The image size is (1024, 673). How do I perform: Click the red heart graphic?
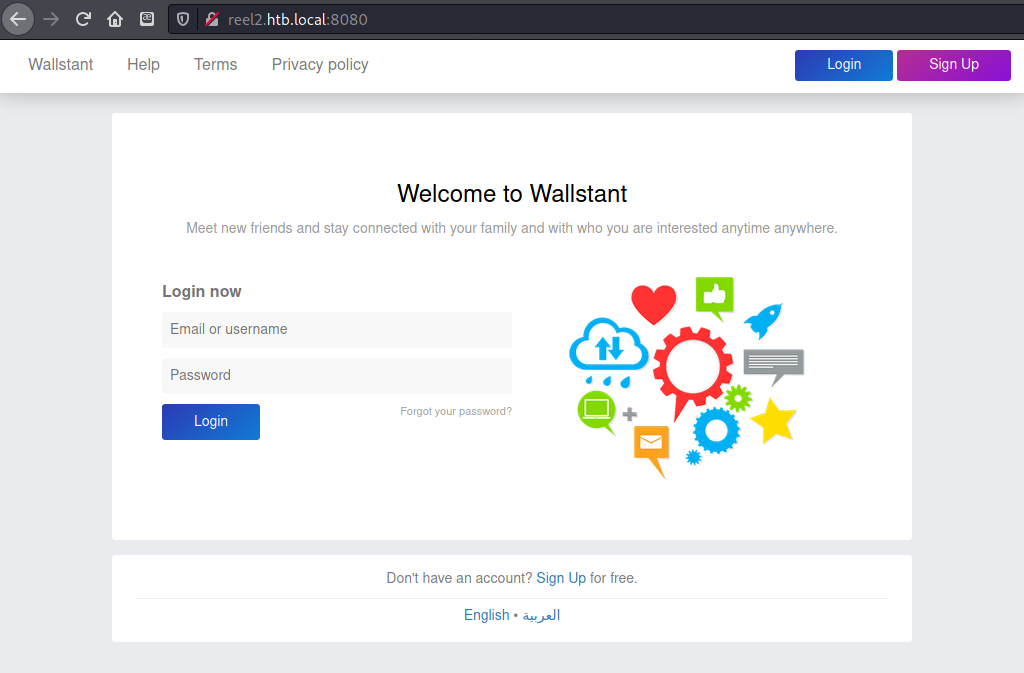coord(654,304)
